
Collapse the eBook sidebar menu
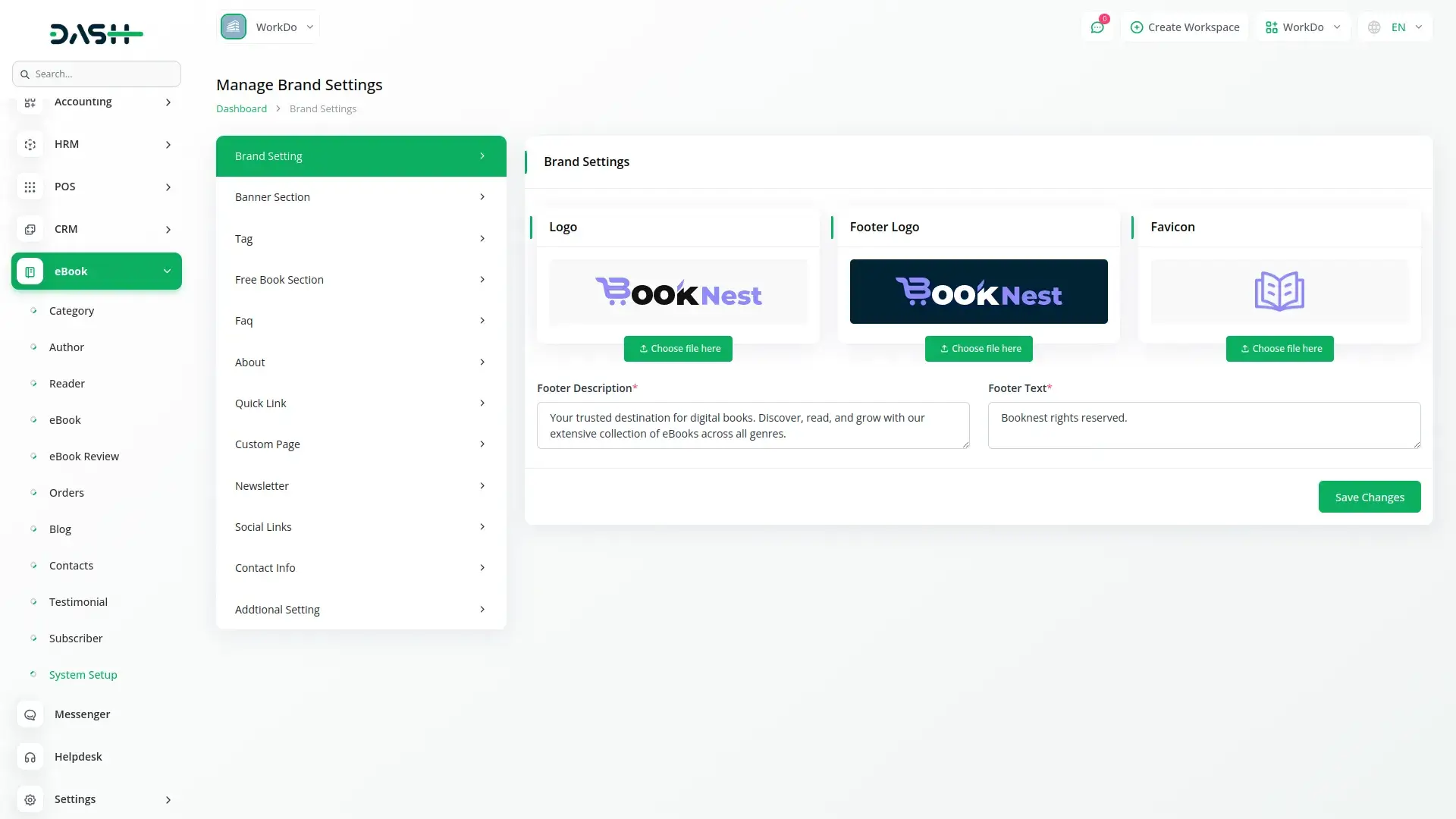(x=167, y=271)
